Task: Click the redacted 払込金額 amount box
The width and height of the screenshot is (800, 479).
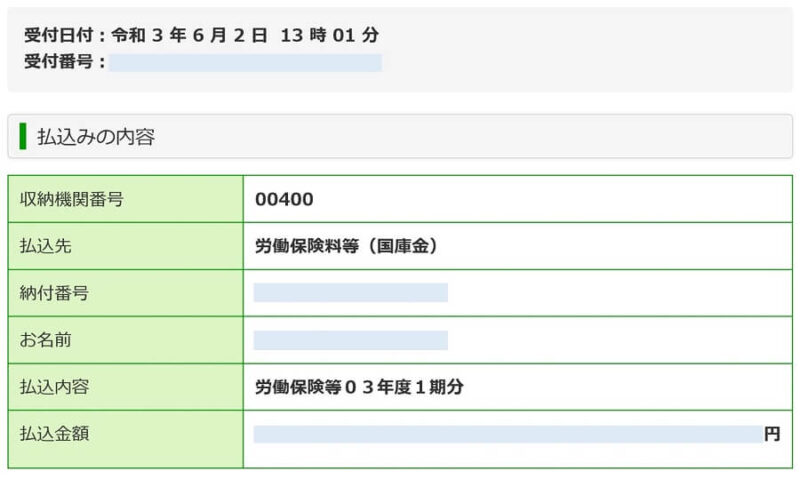Action: pos(508,434)
